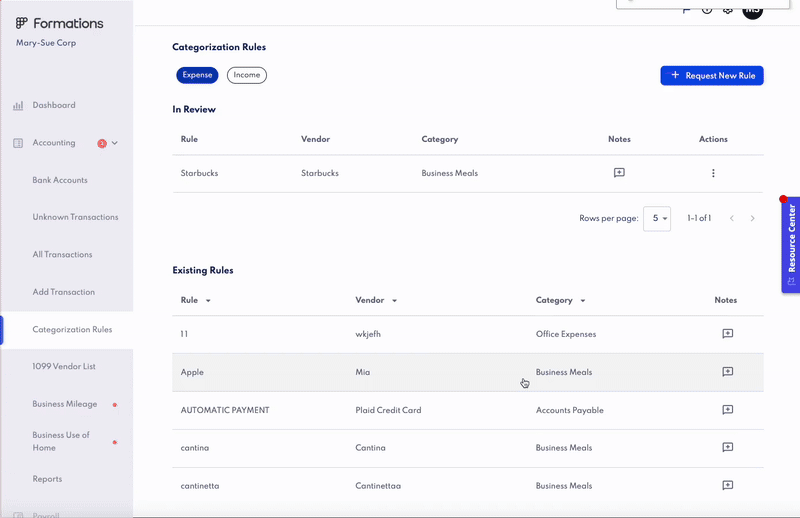This screenshot has height=518, width=800.
Task: Click the Formations logo icon
Action: click(21, 23)
